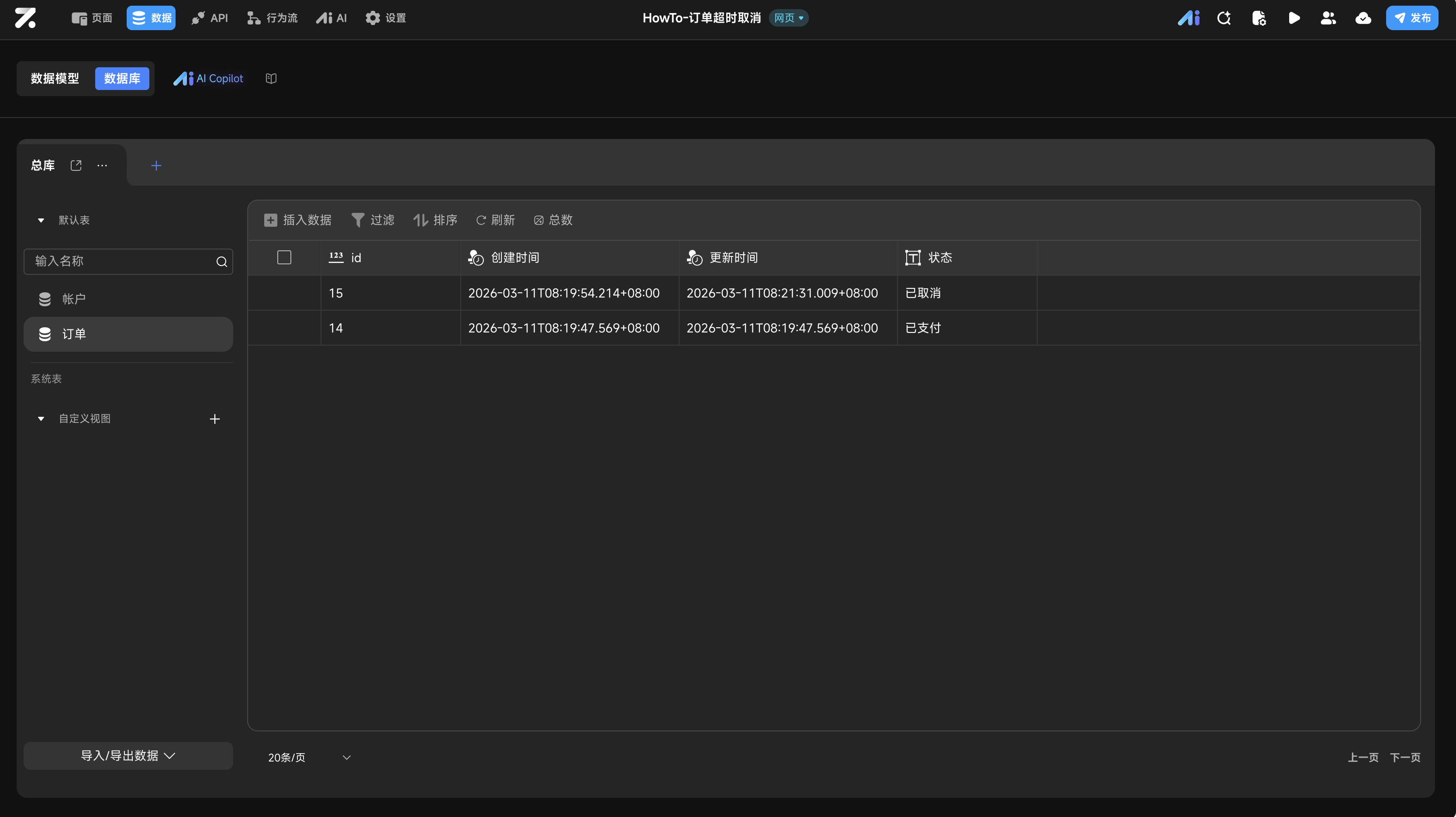Click the external link icon beside 总库
This screenshot has width=1456, height=817.
tap(76, 165)
